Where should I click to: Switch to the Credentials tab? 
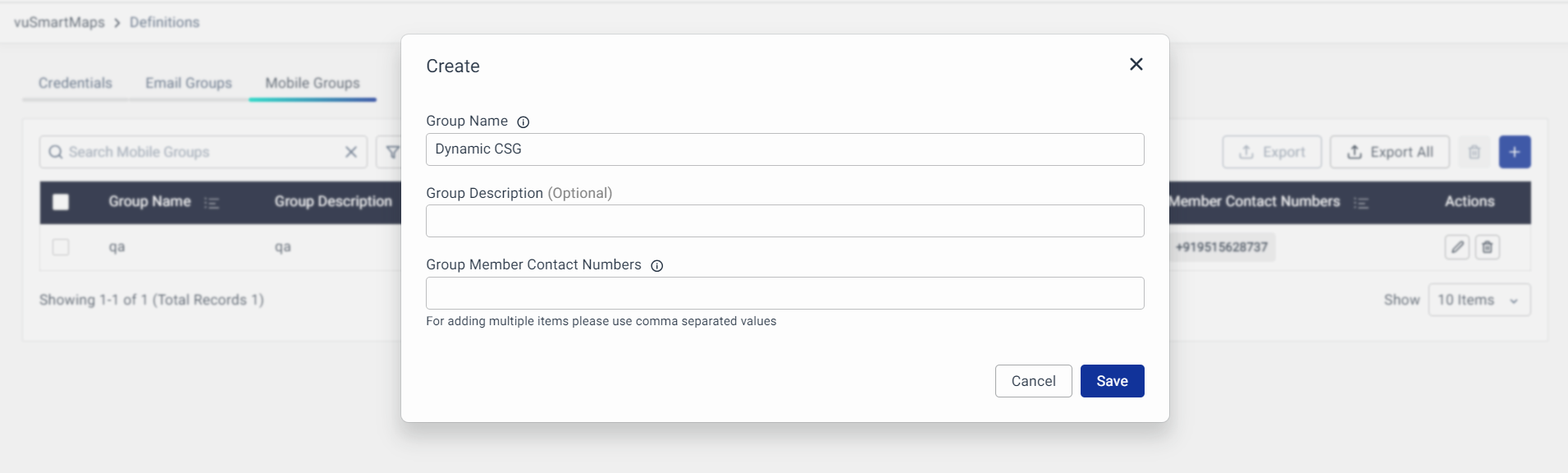pyautogui.click(x=75, y=83)
